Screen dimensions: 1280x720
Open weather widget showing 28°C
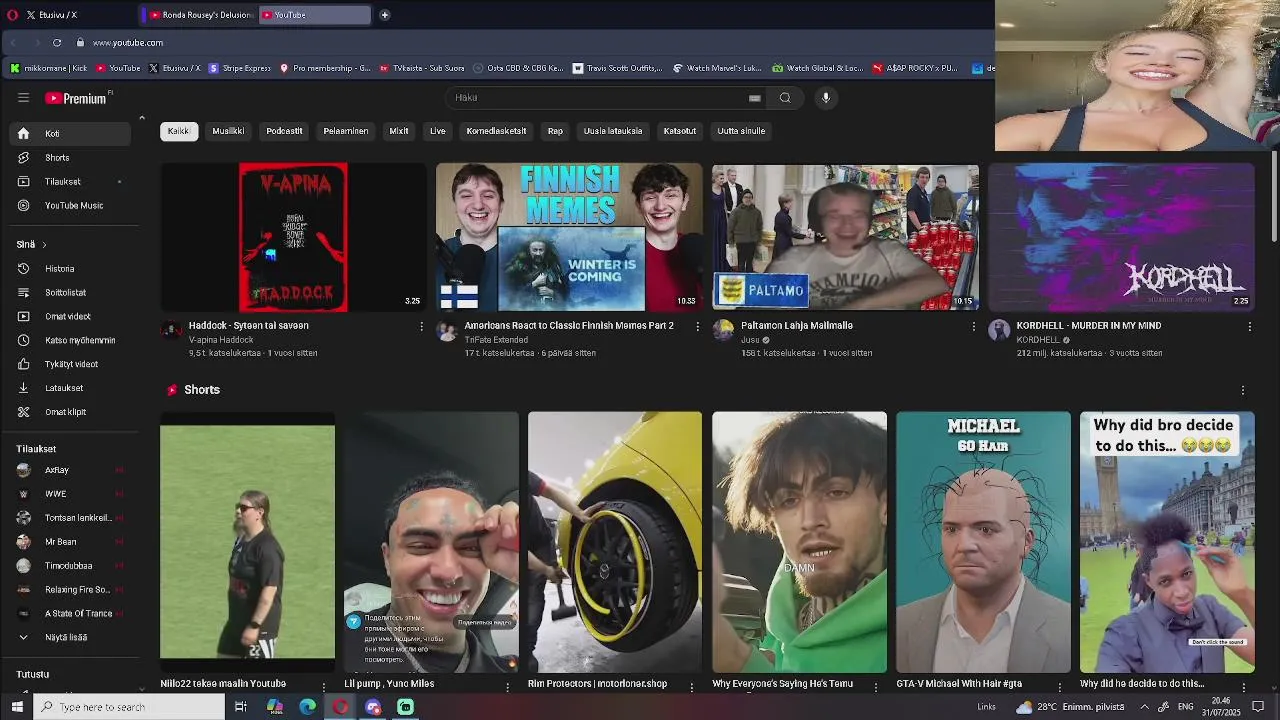[1070, 707]
